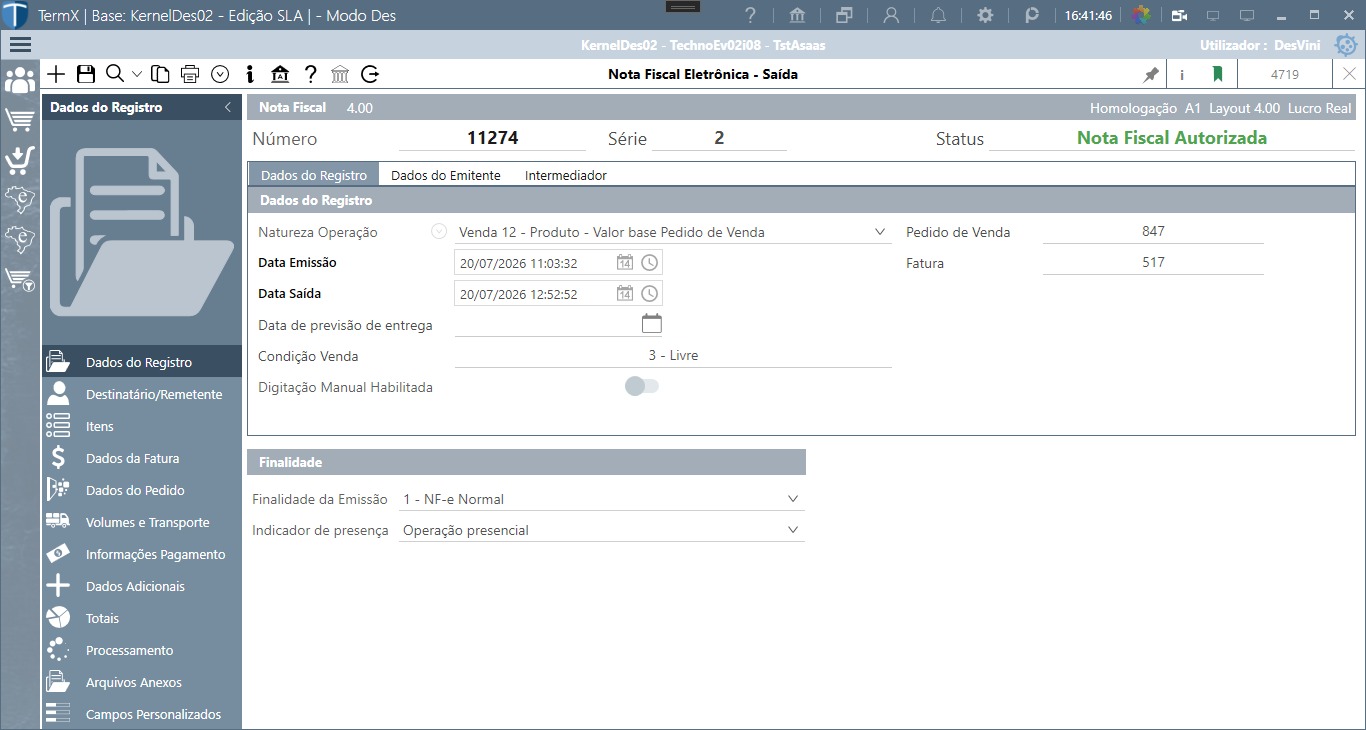This screenshot has width=1366, height=730.
Task: Open the Processamento section
Action: 142,650
